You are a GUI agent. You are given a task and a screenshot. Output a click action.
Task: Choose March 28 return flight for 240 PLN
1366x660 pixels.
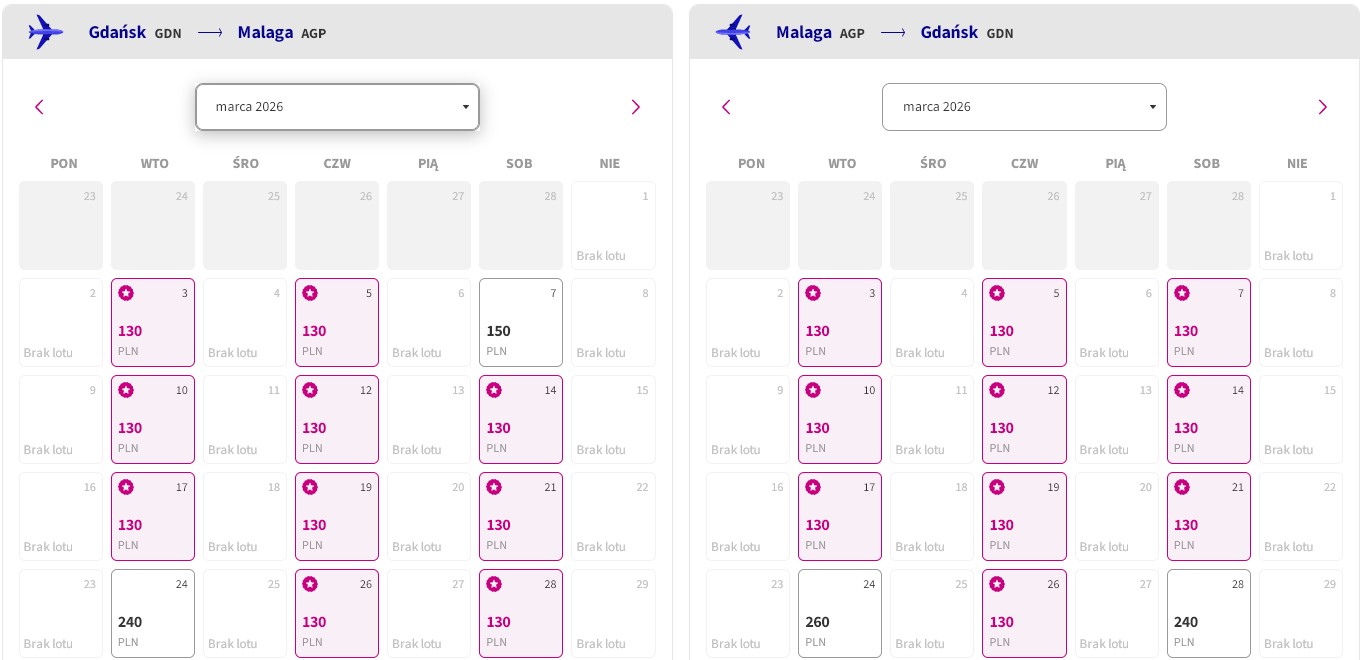1209,613
